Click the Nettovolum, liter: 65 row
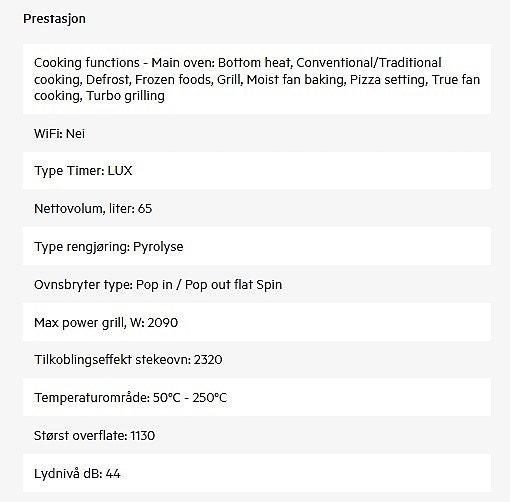The width and height of the screenshot is (510, 502). tap(257, 209)
